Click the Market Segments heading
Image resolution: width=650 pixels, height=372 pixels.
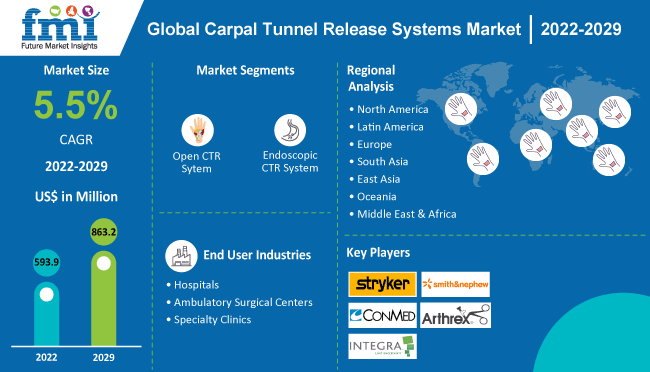(x=245, y=71)
